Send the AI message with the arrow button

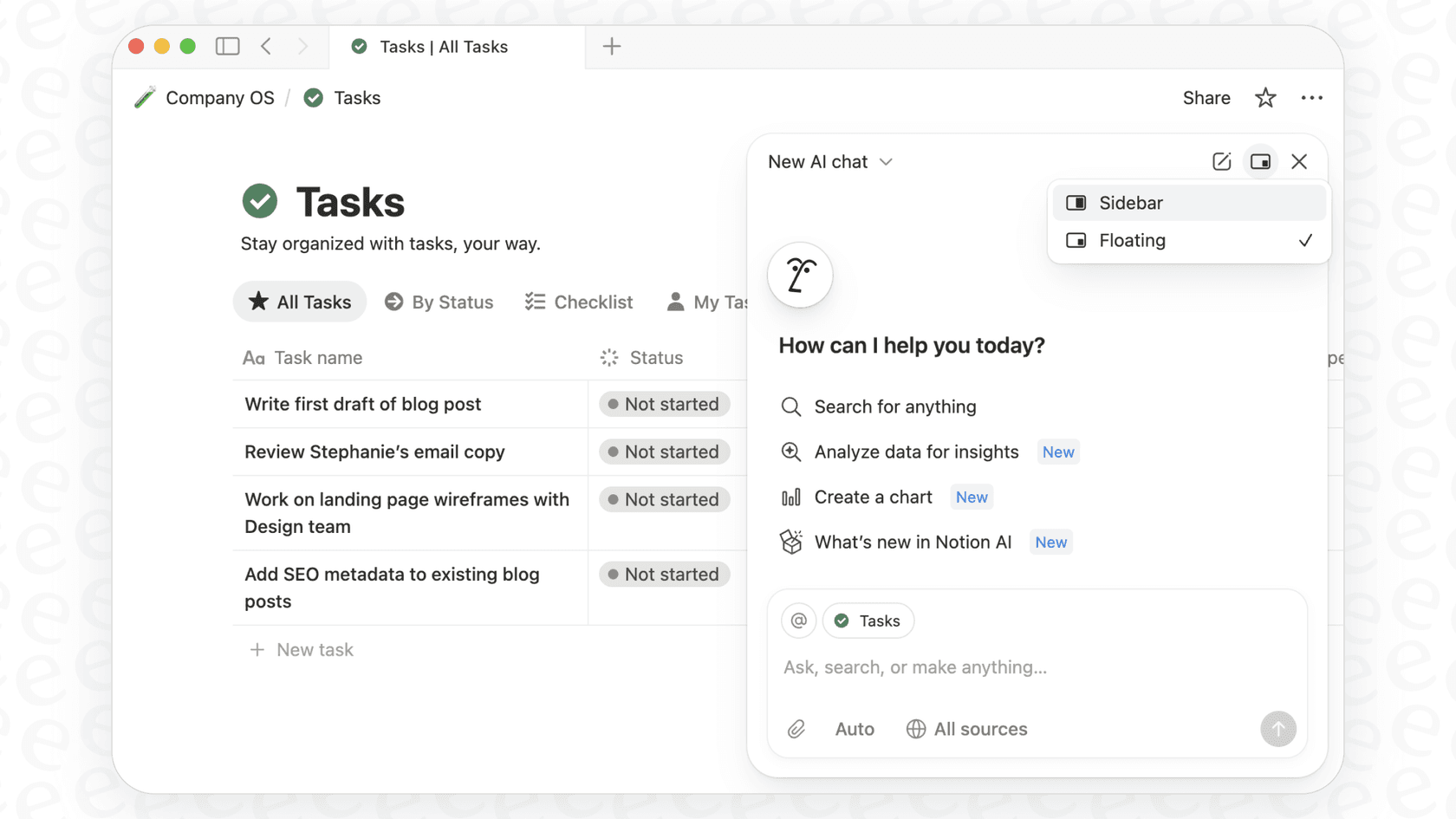(1278, 729)
